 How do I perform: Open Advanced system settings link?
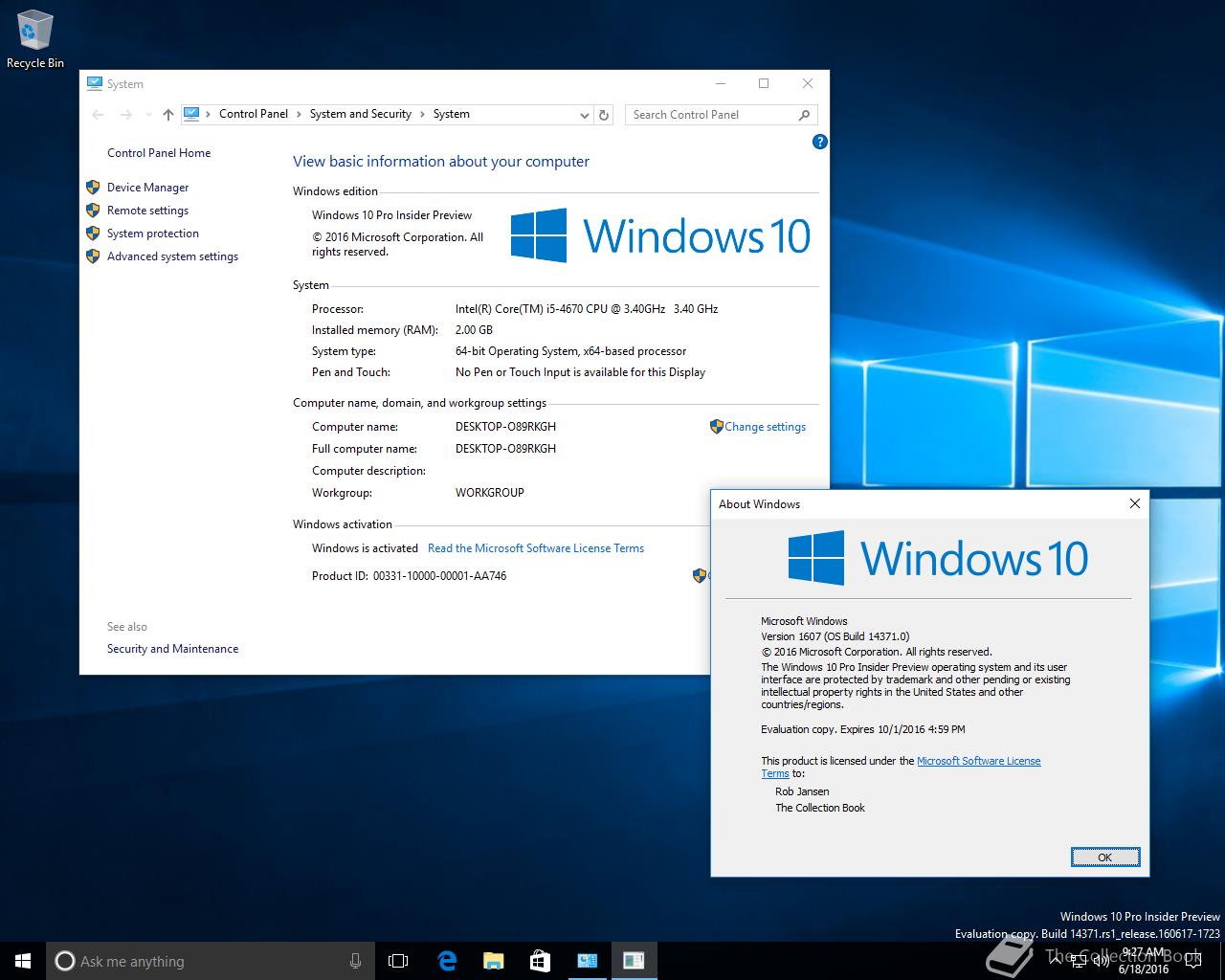[172, 256]
